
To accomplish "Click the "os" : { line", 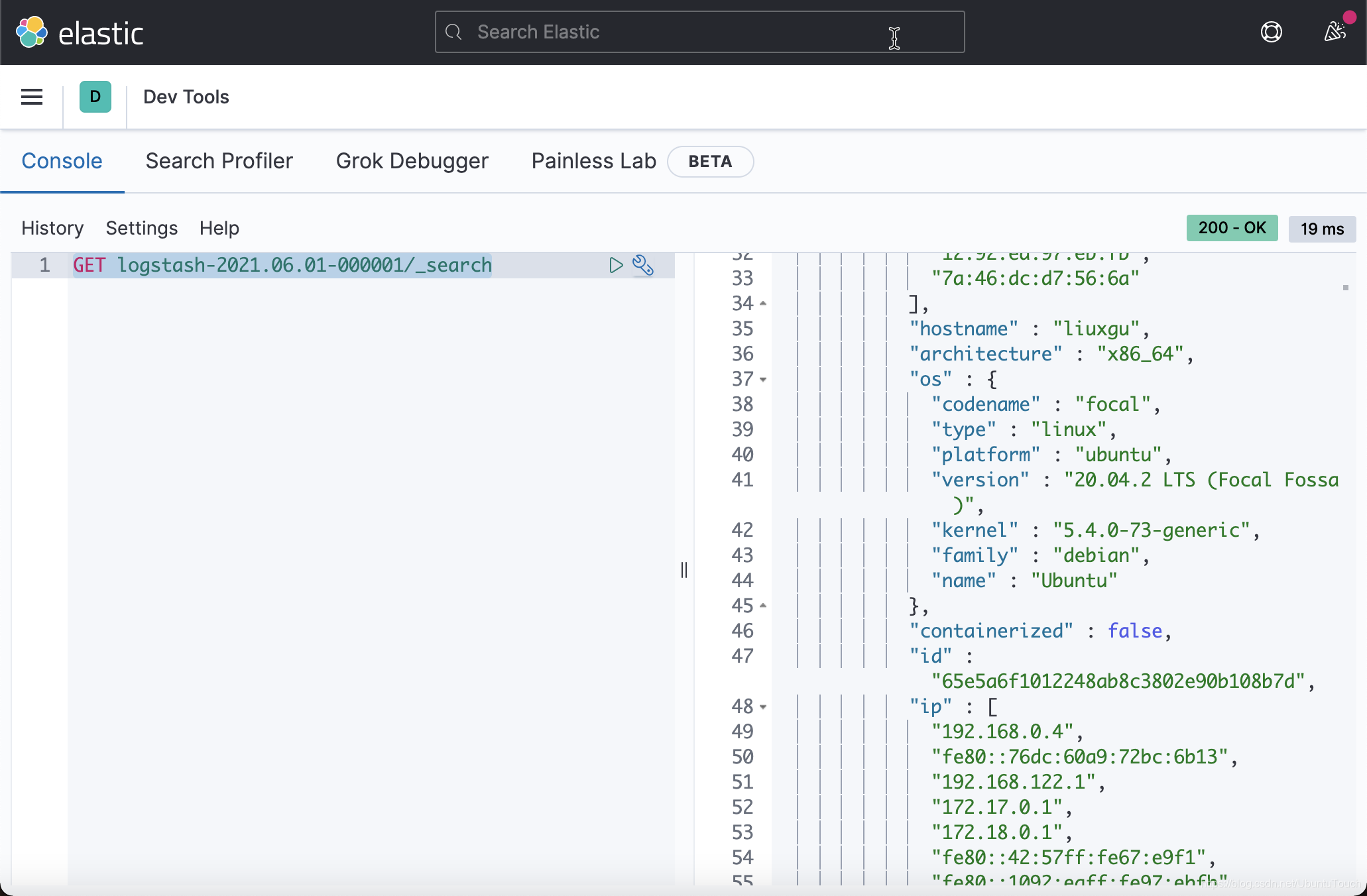I will click(x=953, y=379).
